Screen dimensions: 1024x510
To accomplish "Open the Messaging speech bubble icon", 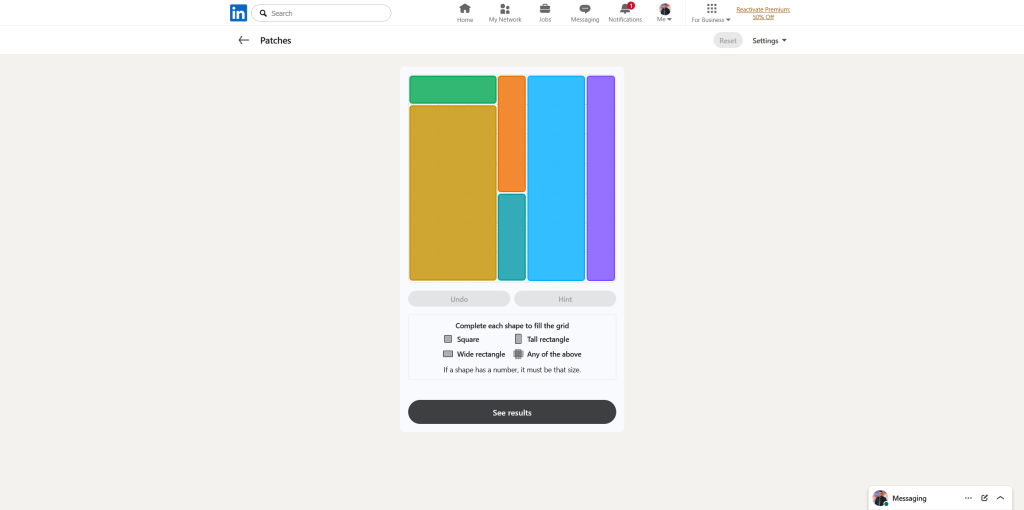I will tap(585, 8).
